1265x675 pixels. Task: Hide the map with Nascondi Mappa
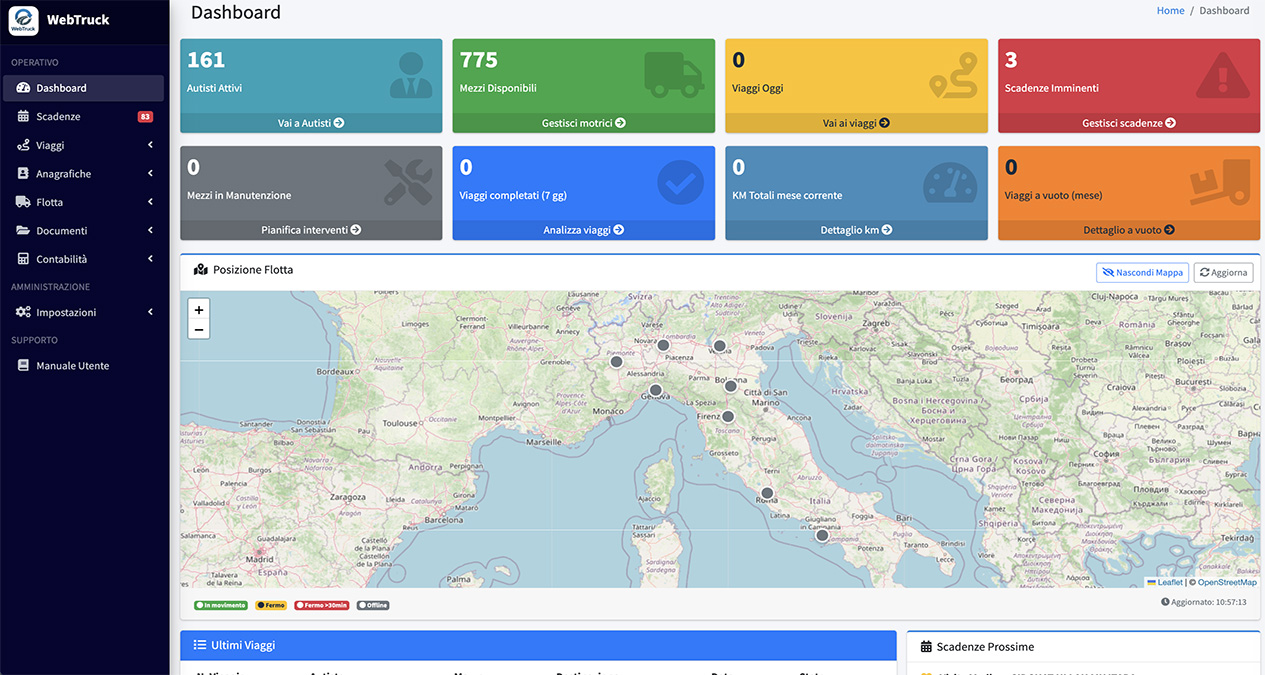pyautogui.click(x=1142, y=272)
